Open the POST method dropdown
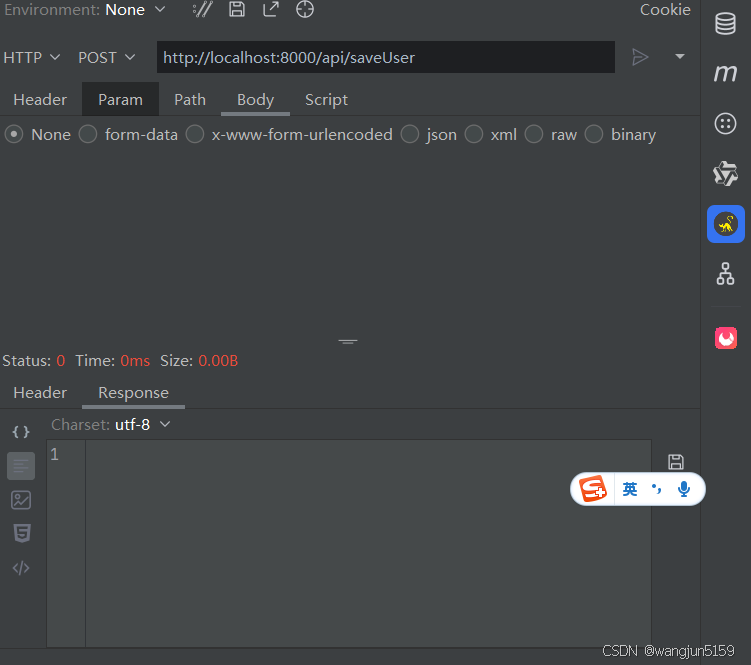751x665 pixels. pyautogui.click(x=107, y=57)
